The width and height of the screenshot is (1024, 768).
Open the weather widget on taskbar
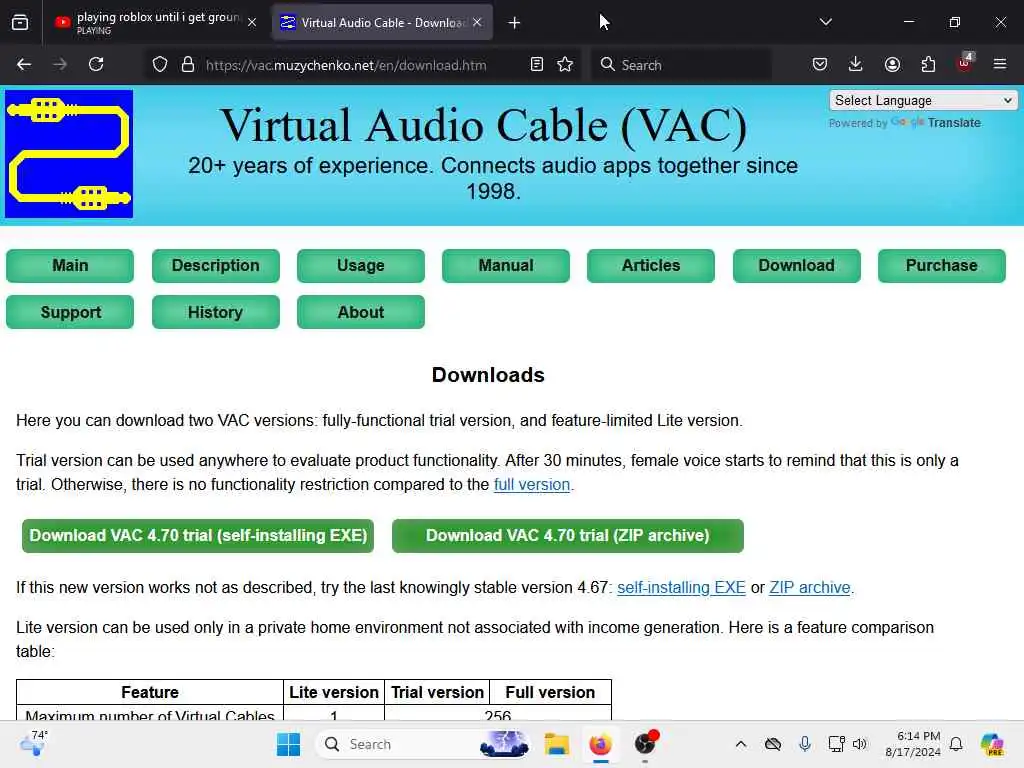pyautogui.click(x=34, y=743)
